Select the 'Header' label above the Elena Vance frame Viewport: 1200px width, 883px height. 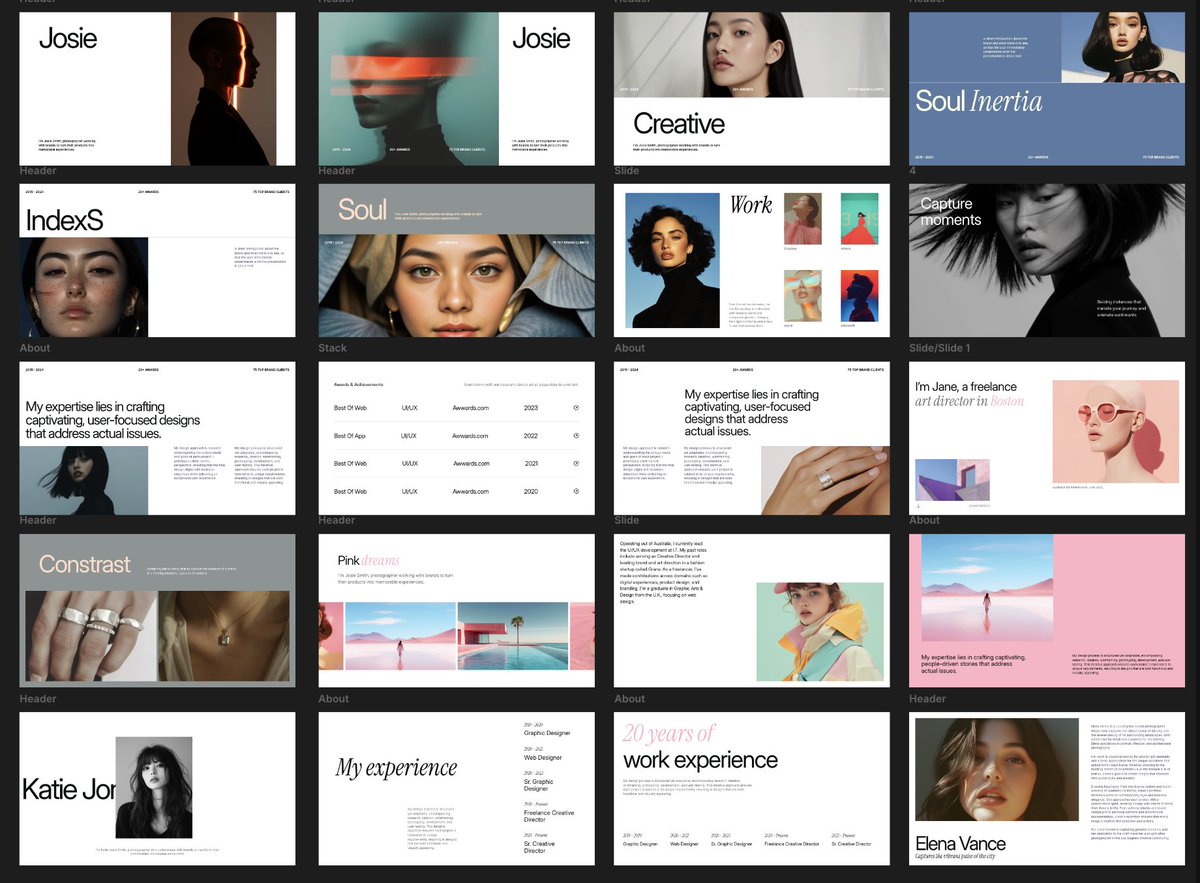[x=927, y=699]
